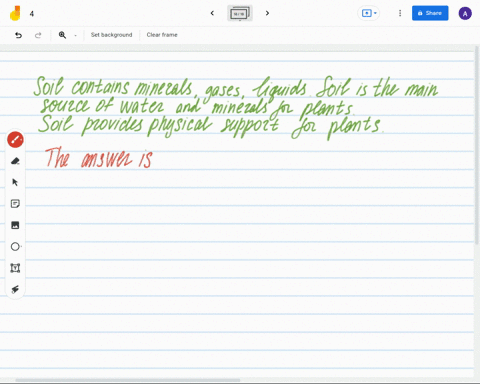Open the more options menu

400,13
